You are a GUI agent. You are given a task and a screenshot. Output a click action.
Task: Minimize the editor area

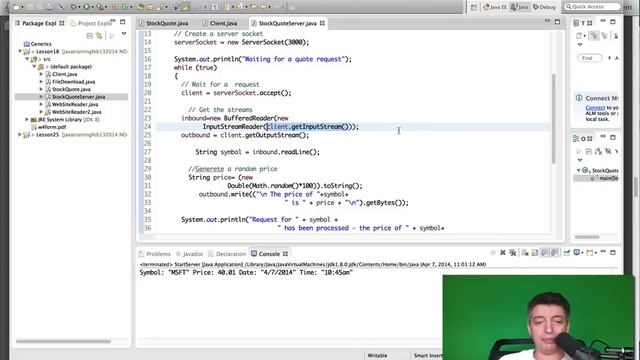point(547,21)
